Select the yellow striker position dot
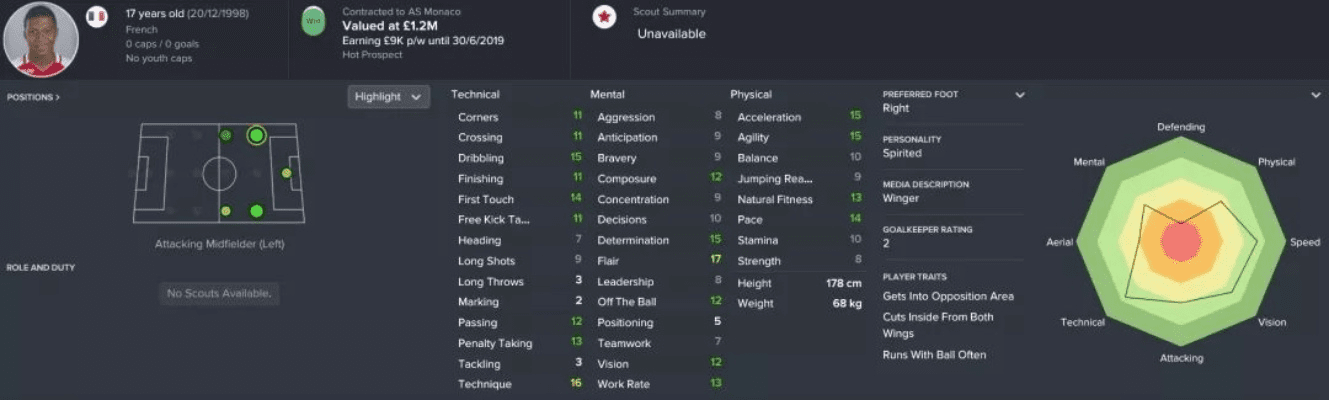 [x=287, y=173]
